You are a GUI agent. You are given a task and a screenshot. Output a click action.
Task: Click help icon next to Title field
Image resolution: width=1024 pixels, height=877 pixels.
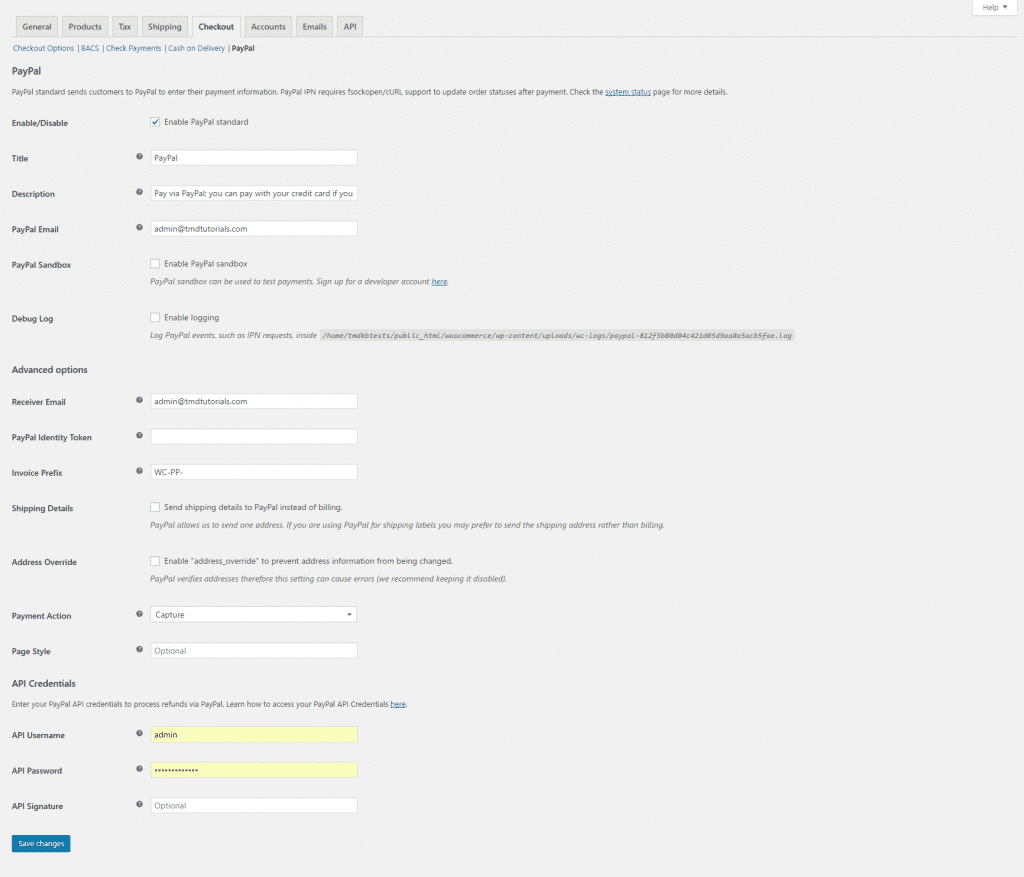(x=139, y=157)
